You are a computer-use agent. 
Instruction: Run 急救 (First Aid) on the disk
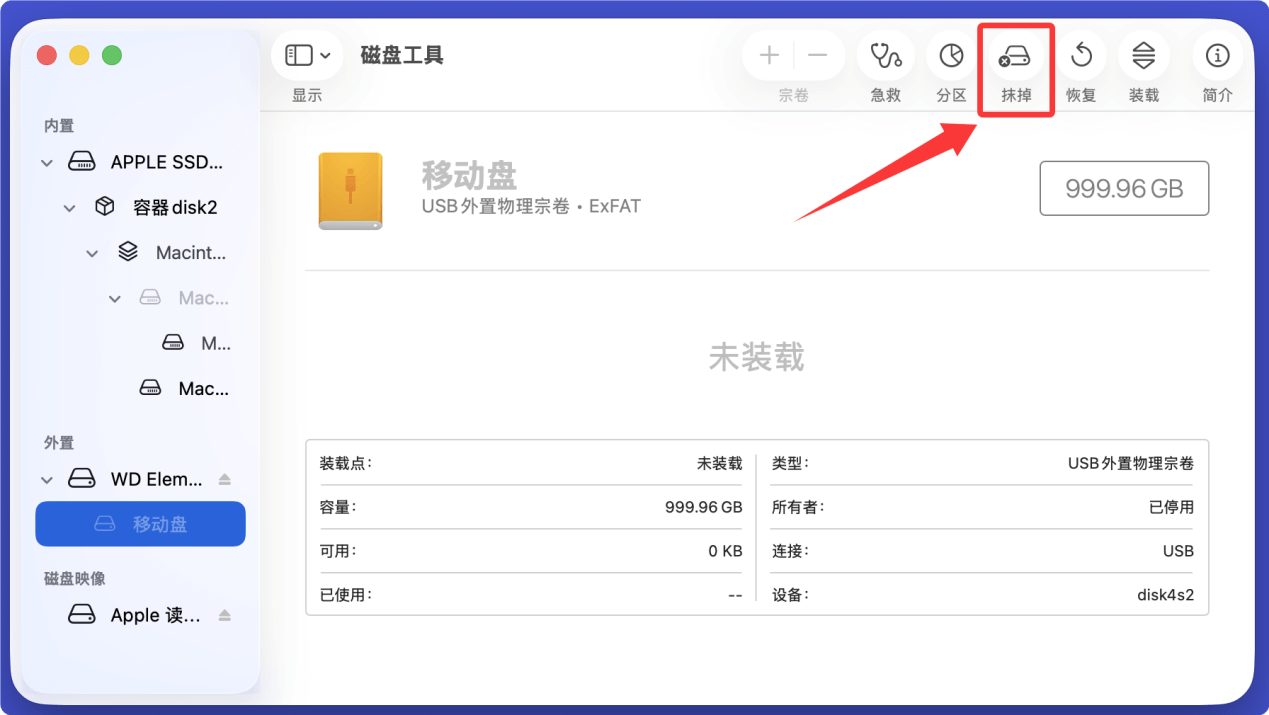pos(885,55)
